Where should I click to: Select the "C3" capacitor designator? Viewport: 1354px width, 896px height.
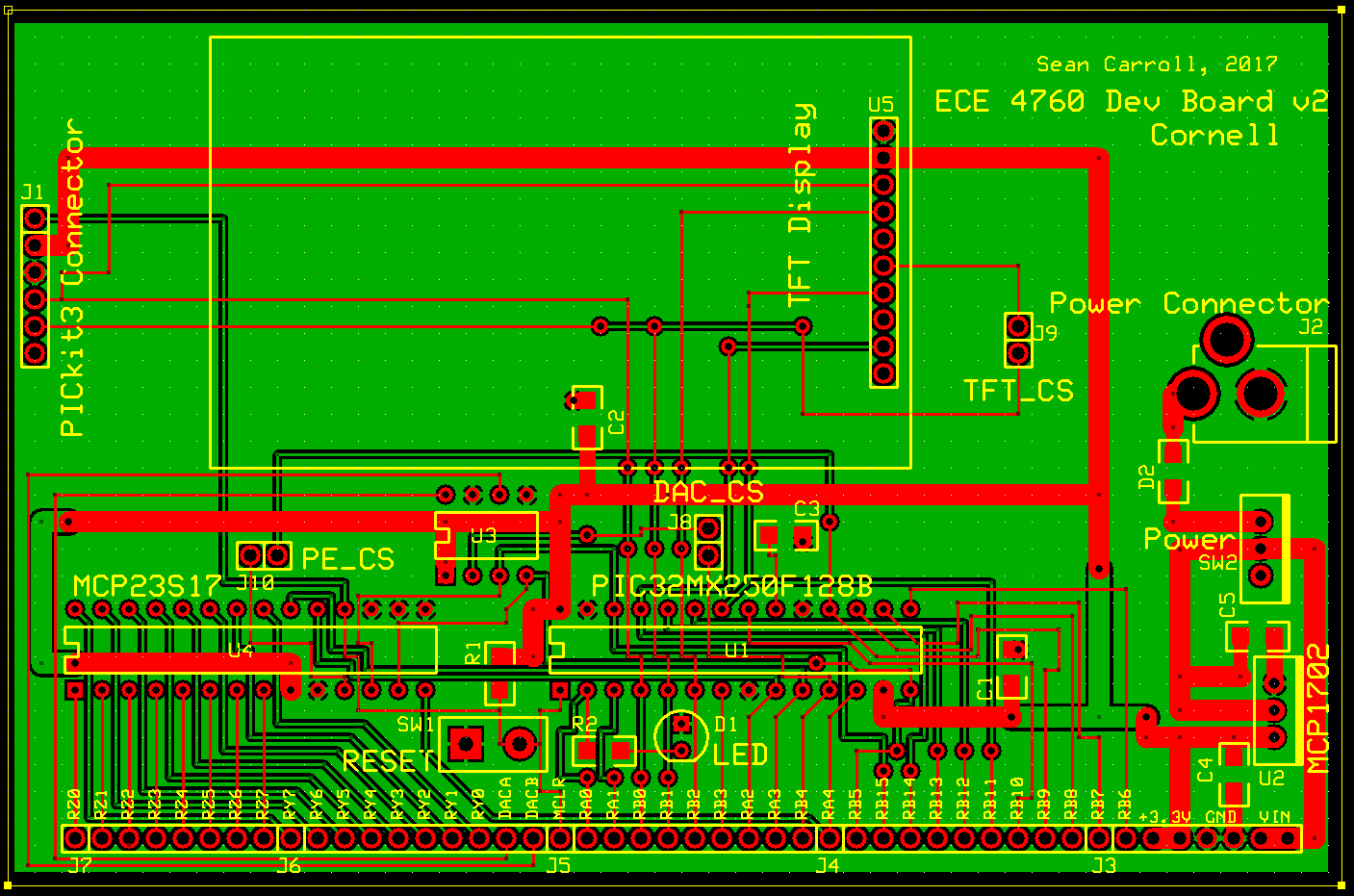tap(807, 508)
